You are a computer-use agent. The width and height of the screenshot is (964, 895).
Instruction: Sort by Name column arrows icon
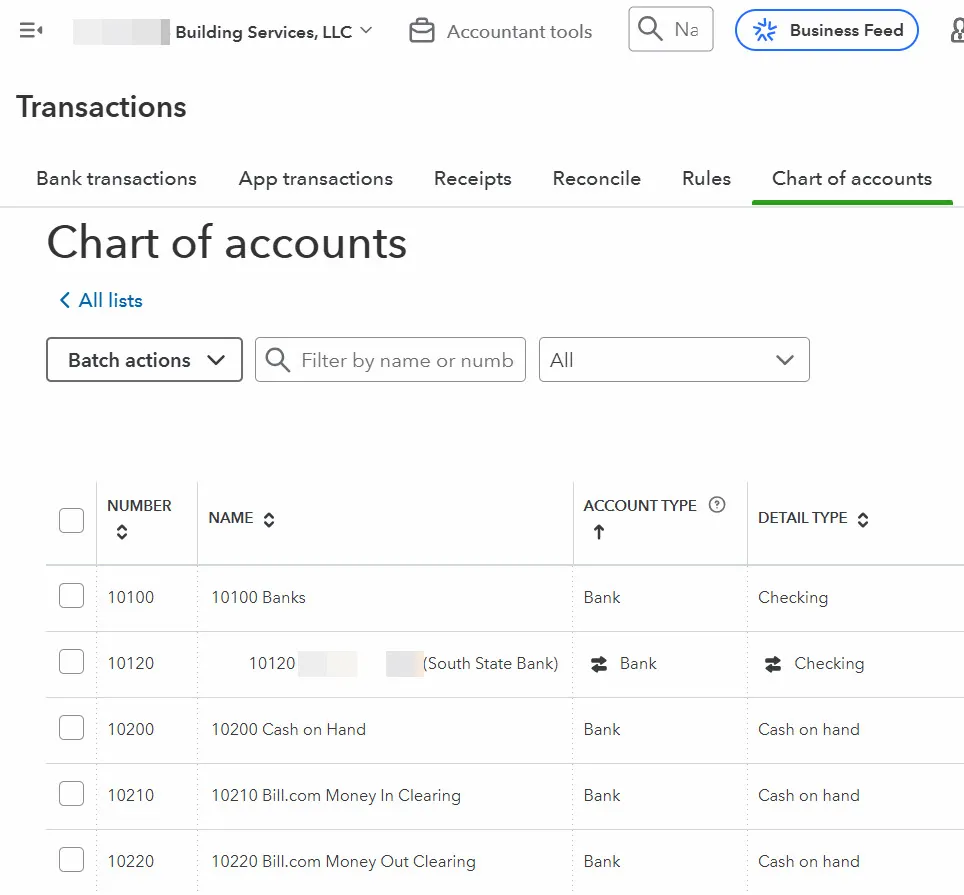coord(269,519)
